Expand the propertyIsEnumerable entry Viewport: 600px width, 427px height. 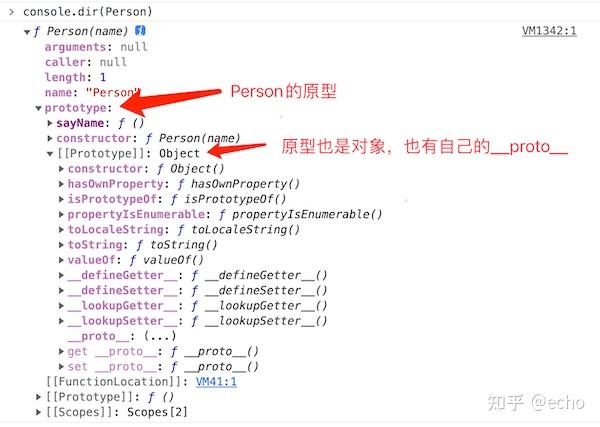(61, 214)
